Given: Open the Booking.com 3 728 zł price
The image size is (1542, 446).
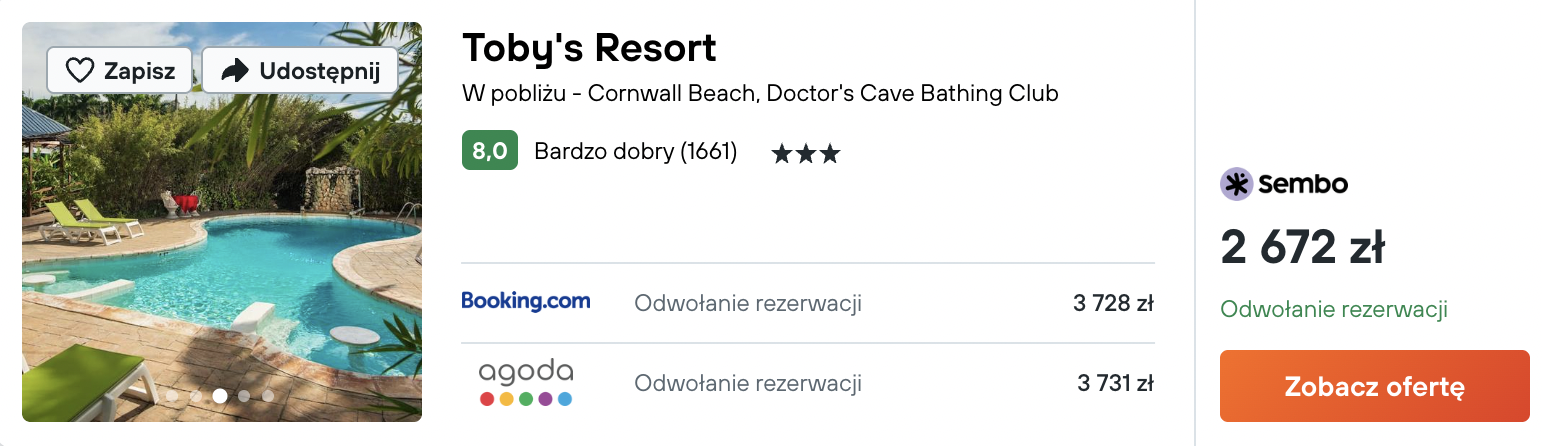Looking at the screenshot, I should 1114,303.
